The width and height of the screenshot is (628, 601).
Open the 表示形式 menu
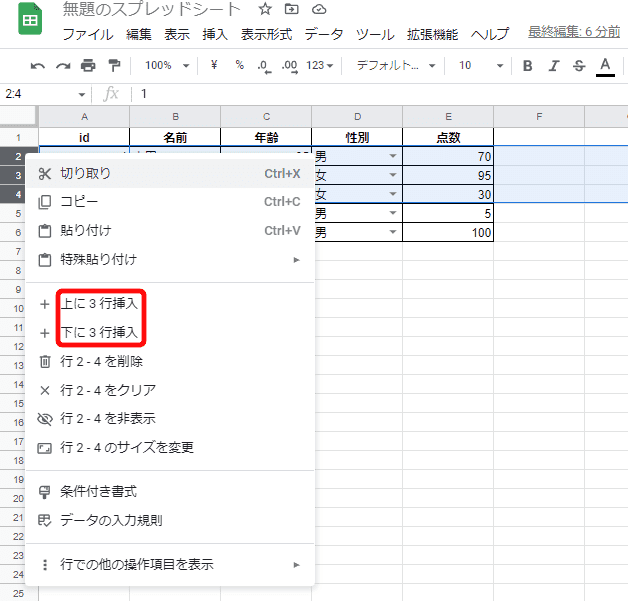click(266, 34)
